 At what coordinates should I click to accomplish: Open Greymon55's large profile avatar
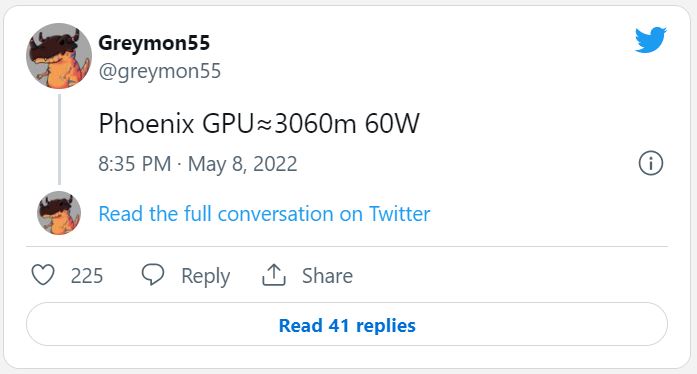(x=59, y=56)
